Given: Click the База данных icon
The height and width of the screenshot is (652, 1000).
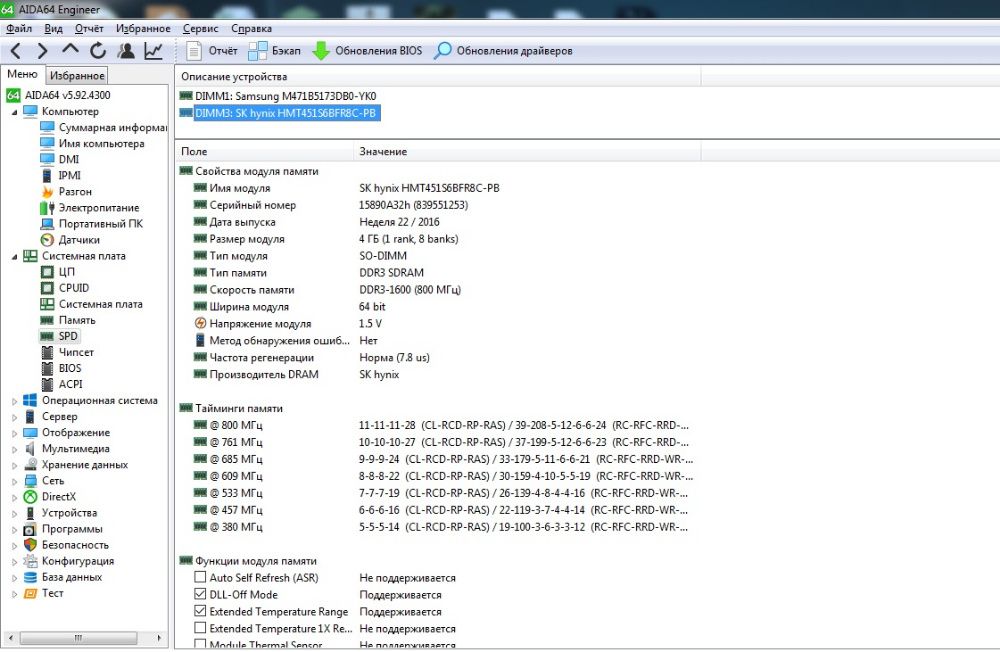Looking at the screenshot, I should (x=30, y=577).
